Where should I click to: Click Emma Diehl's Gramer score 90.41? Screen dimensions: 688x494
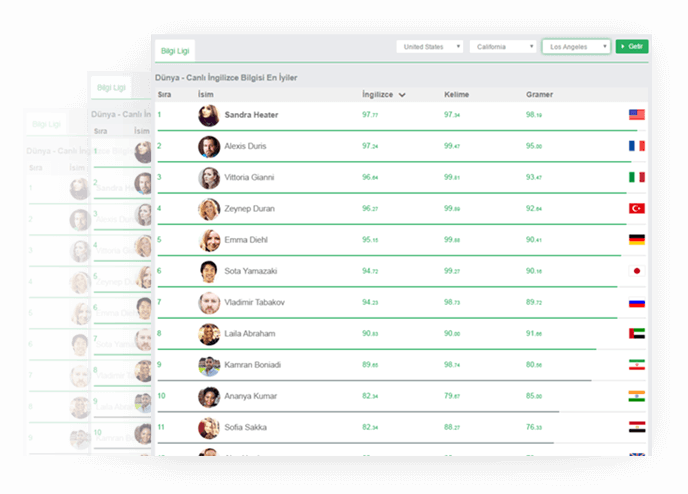pos(534,240)
